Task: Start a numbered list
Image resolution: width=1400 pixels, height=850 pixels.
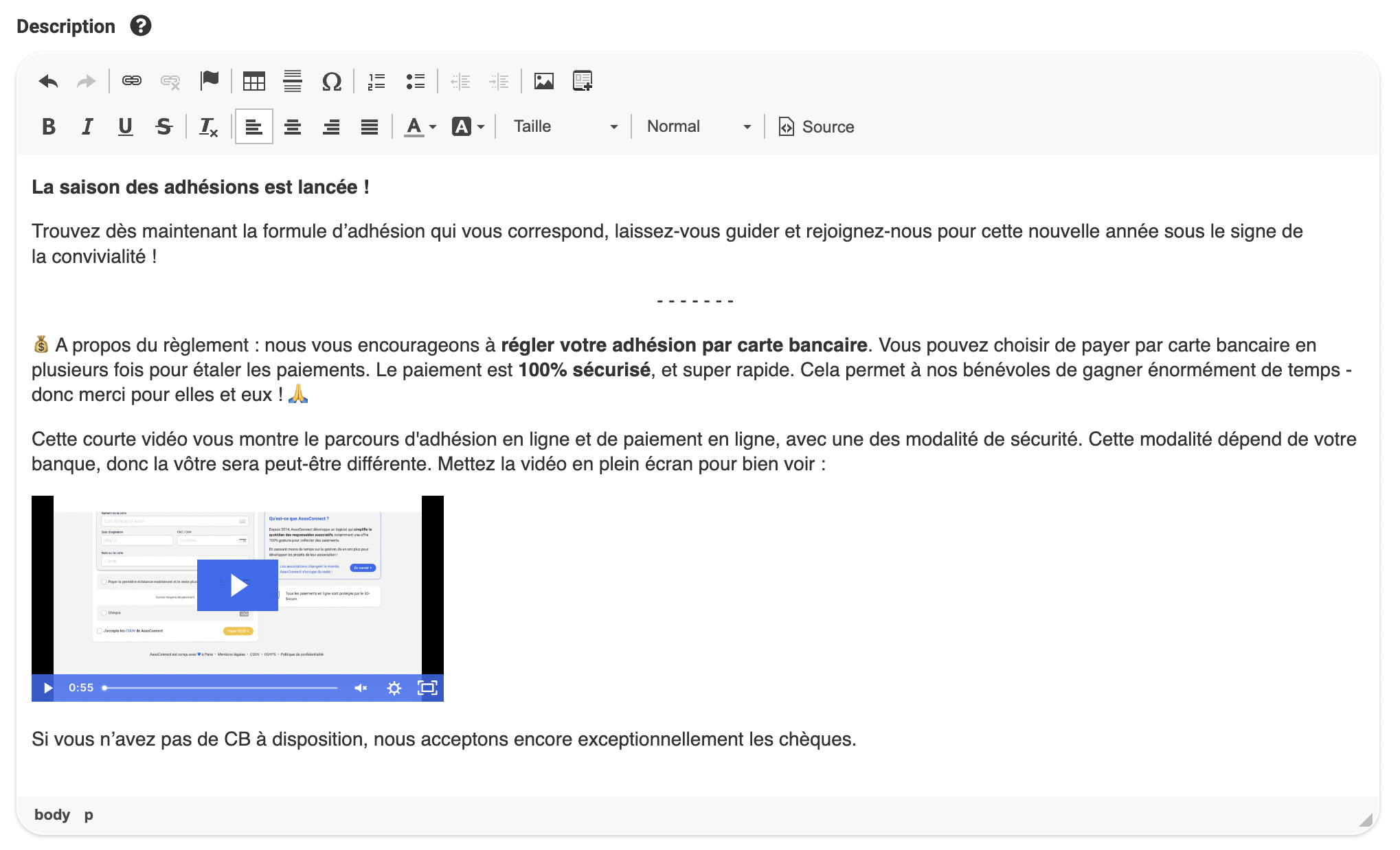Action: (x=376, y=80)
